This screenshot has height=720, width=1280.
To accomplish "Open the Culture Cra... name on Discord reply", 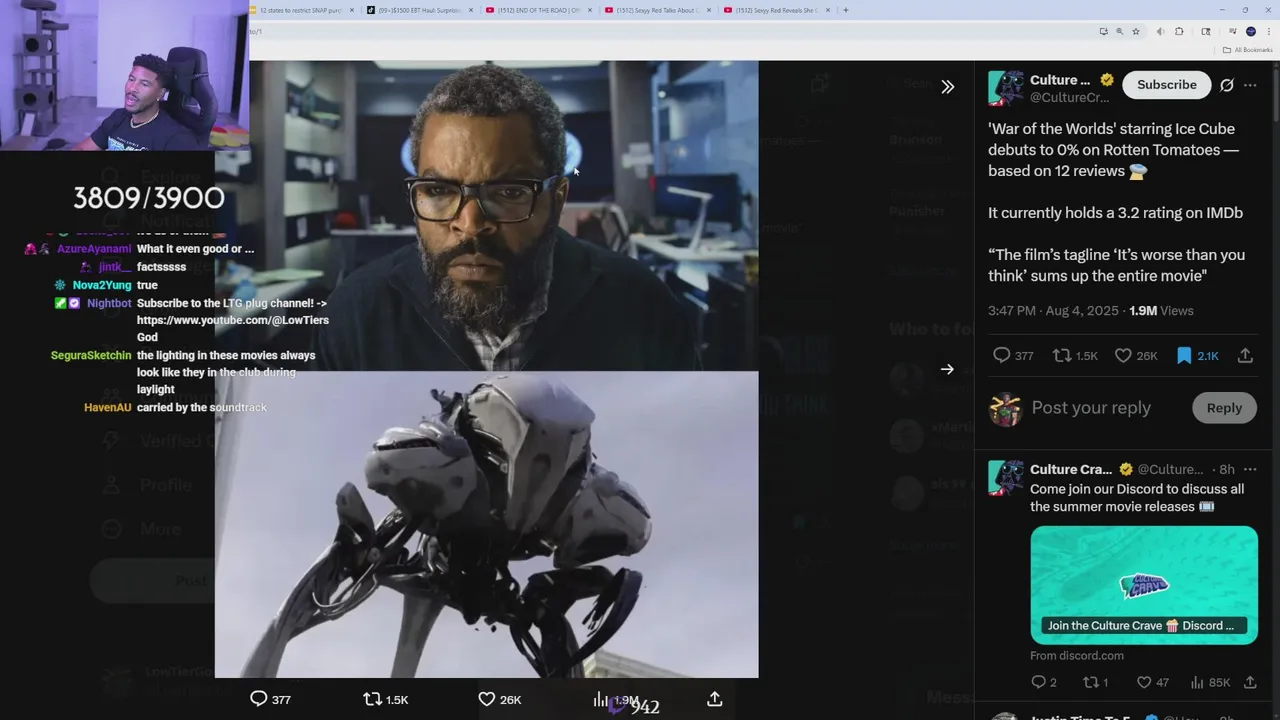I will (1071, 469).
